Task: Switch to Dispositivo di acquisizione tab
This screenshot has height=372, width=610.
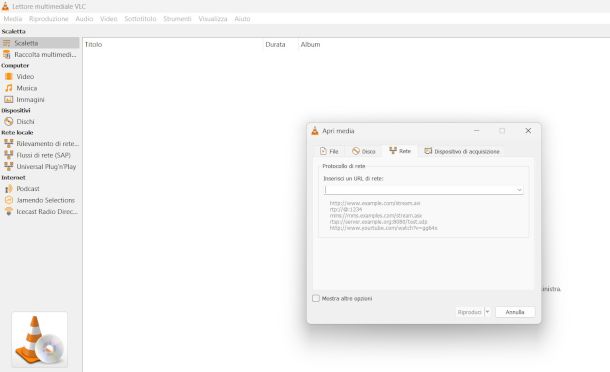Action: tap(462, 151)
